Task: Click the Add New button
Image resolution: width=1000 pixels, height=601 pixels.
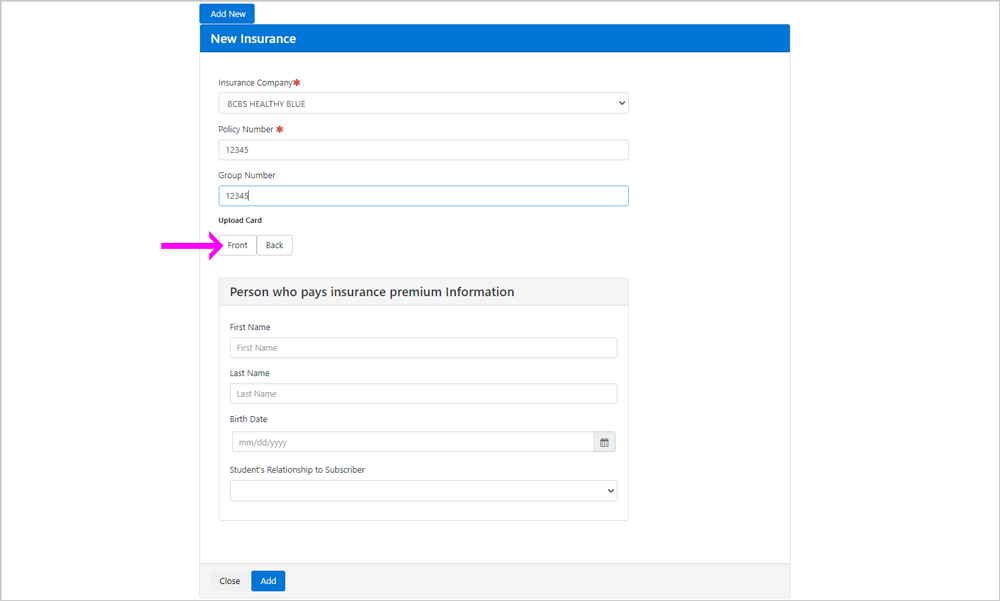Action: point(227,13)
